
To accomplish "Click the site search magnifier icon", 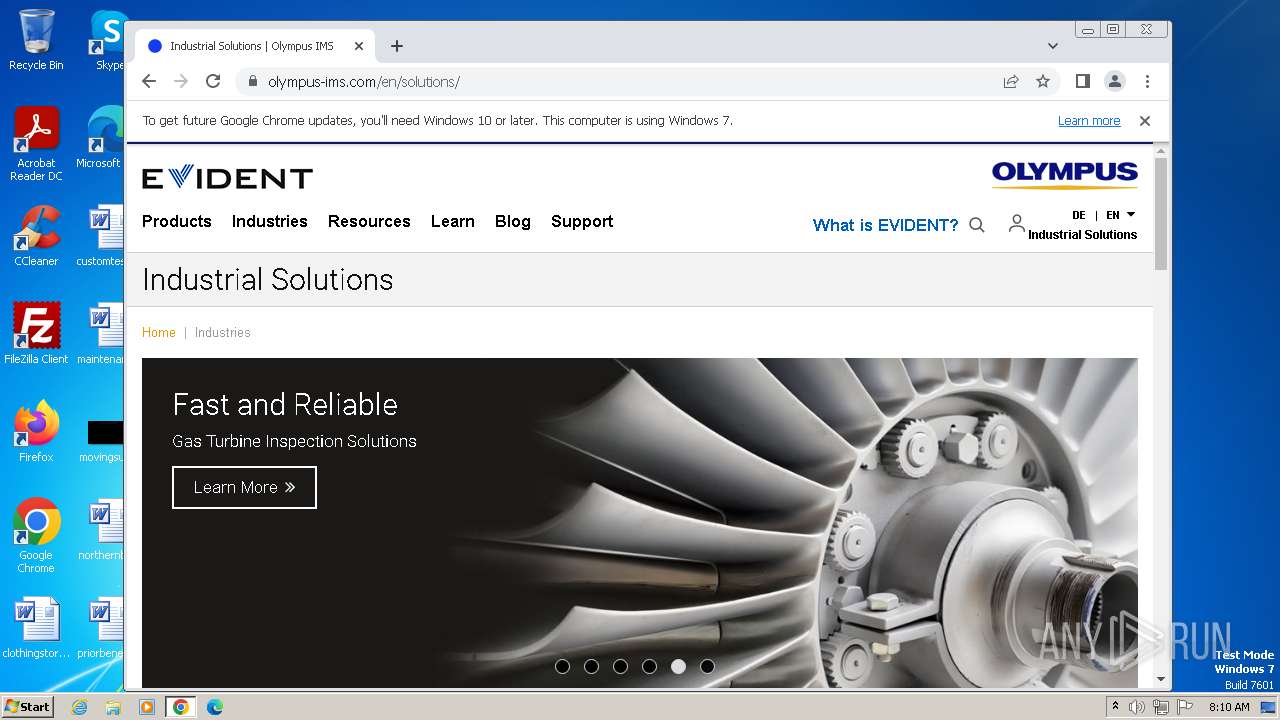I will click(x=977, y=225).
